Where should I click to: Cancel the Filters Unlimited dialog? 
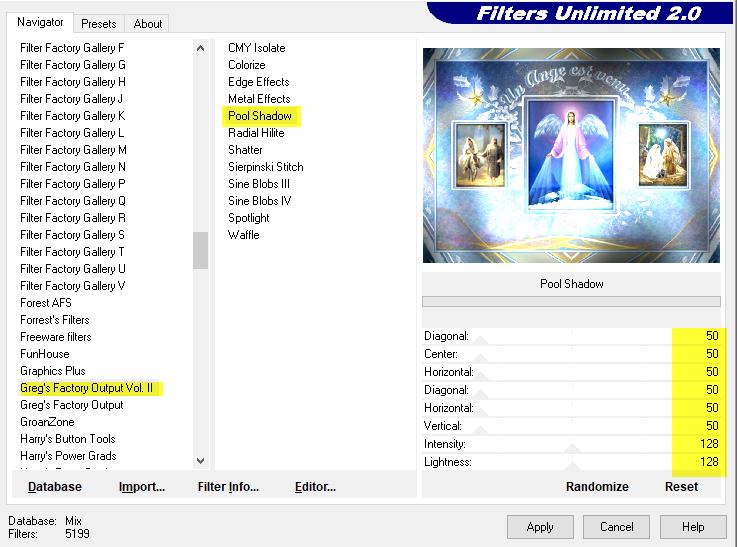[x=616, y=527]
